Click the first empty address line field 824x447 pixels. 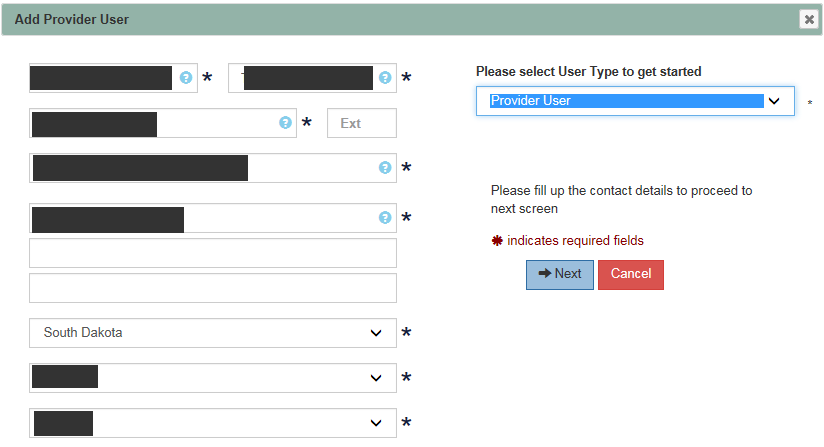coord(213,253)
